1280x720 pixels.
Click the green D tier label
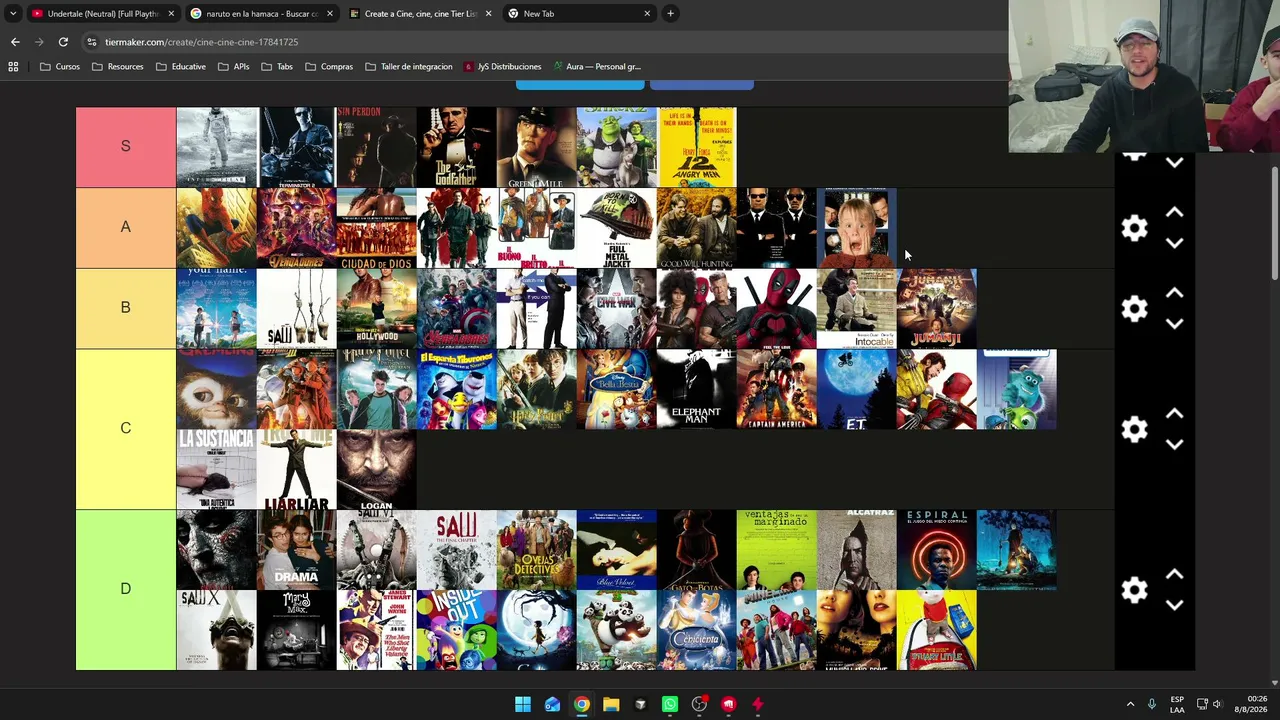(x=126, y=590)
